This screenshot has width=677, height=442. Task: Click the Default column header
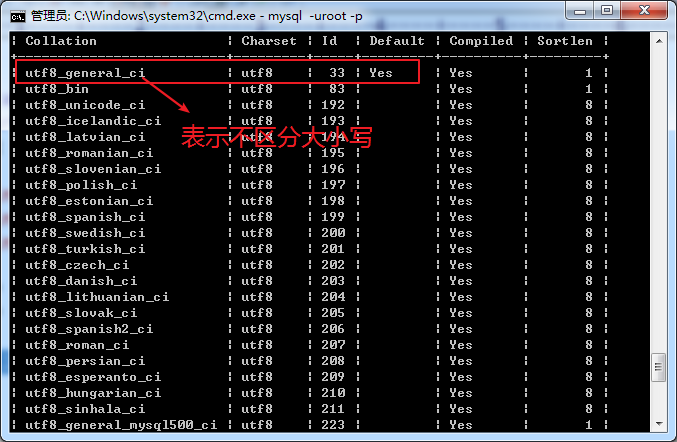pos(397,41)
